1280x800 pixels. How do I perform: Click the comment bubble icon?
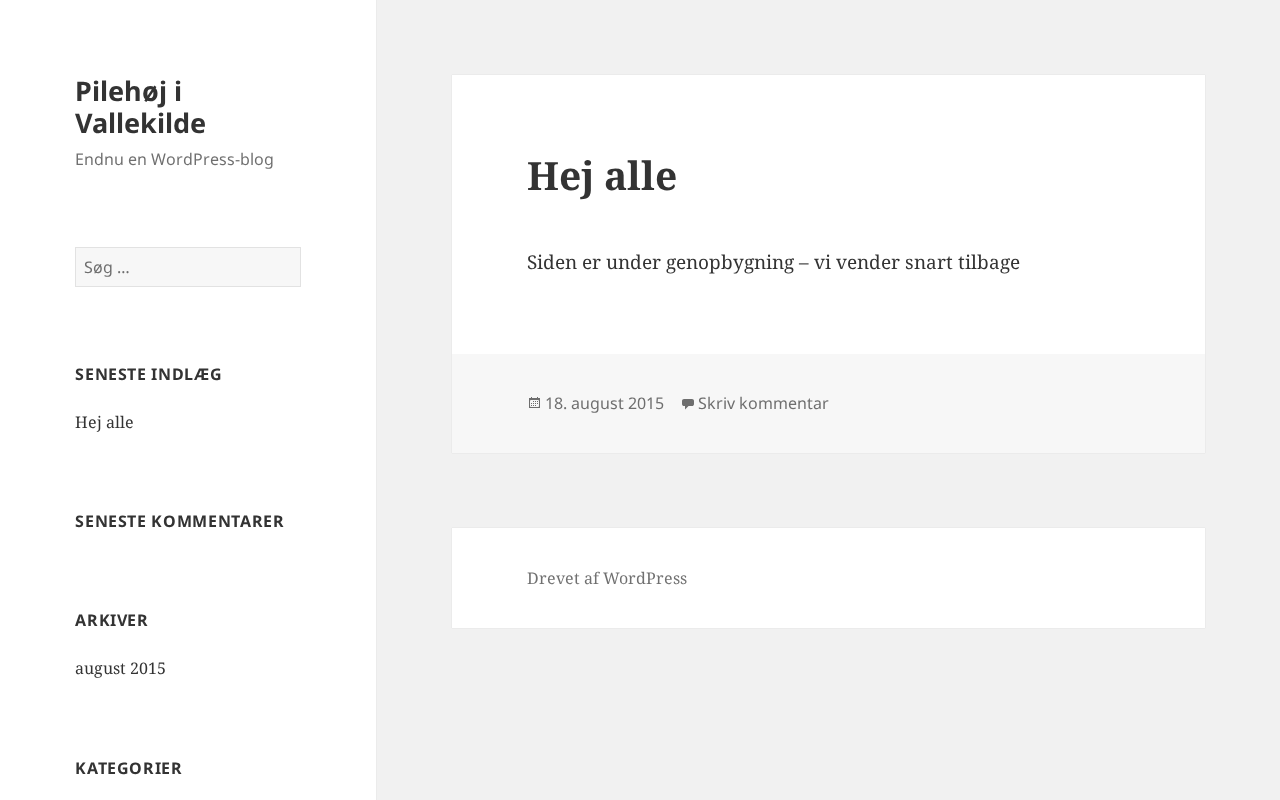coord(687,403)
